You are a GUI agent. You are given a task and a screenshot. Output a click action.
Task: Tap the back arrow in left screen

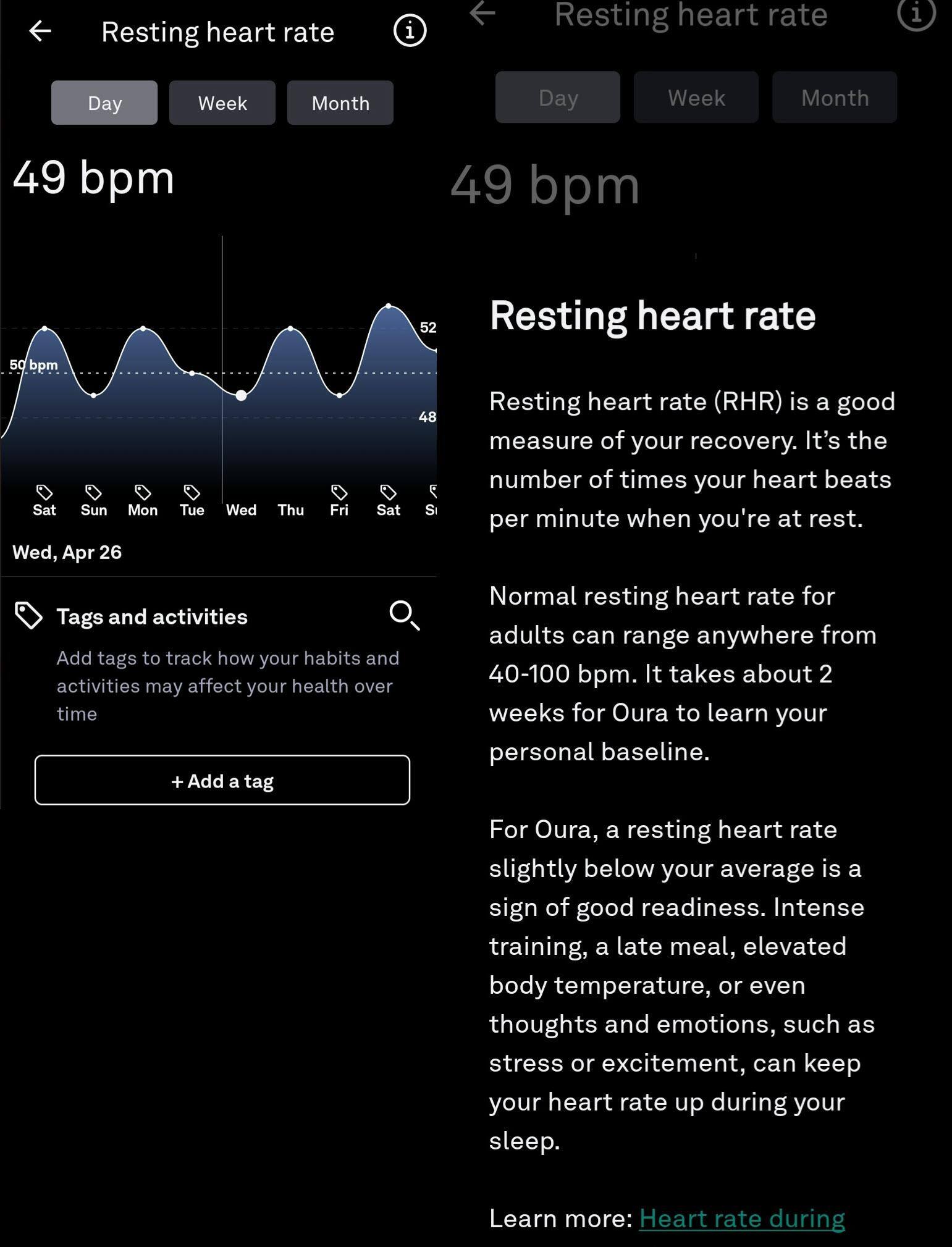40,31
